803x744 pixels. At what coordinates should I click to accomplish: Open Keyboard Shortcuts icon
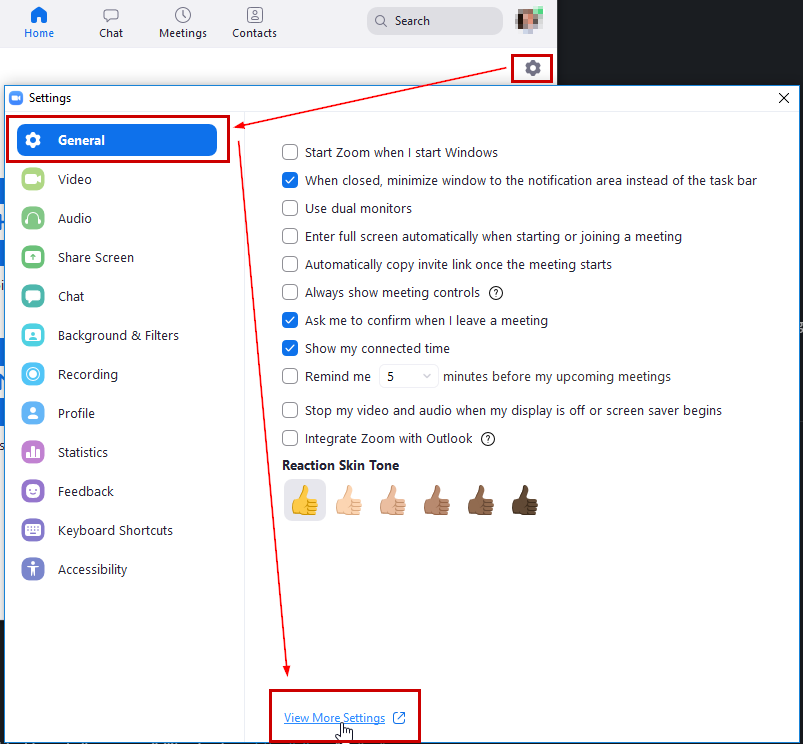tap(33, 530)
